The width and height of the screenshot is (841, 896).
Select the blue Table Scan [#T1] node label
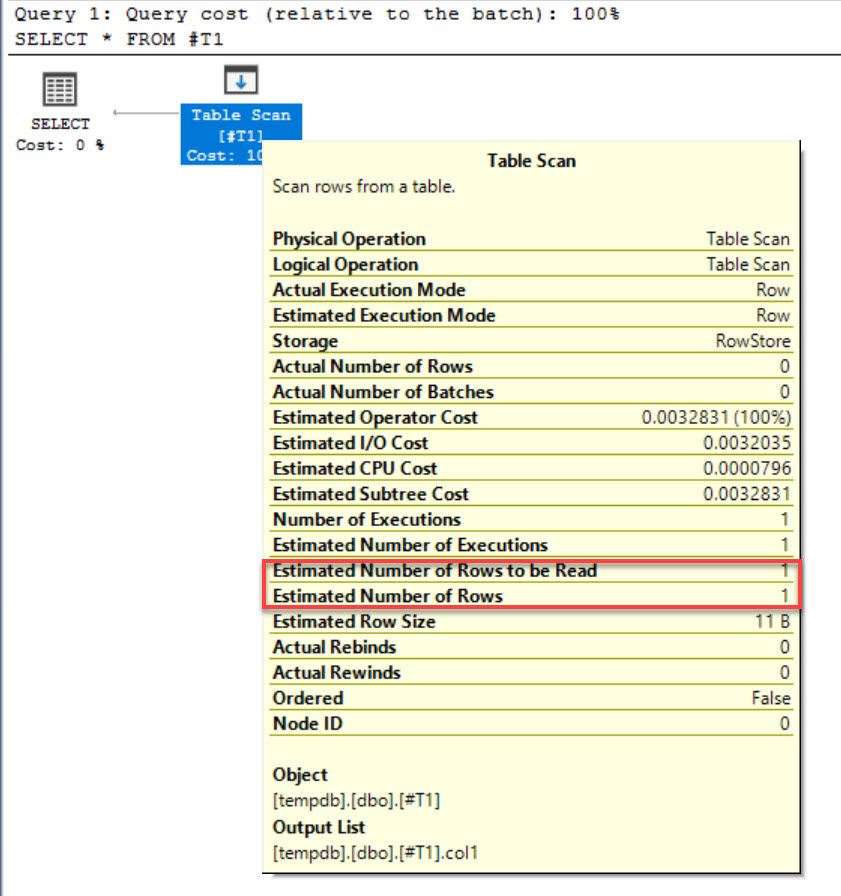point(241,134)
